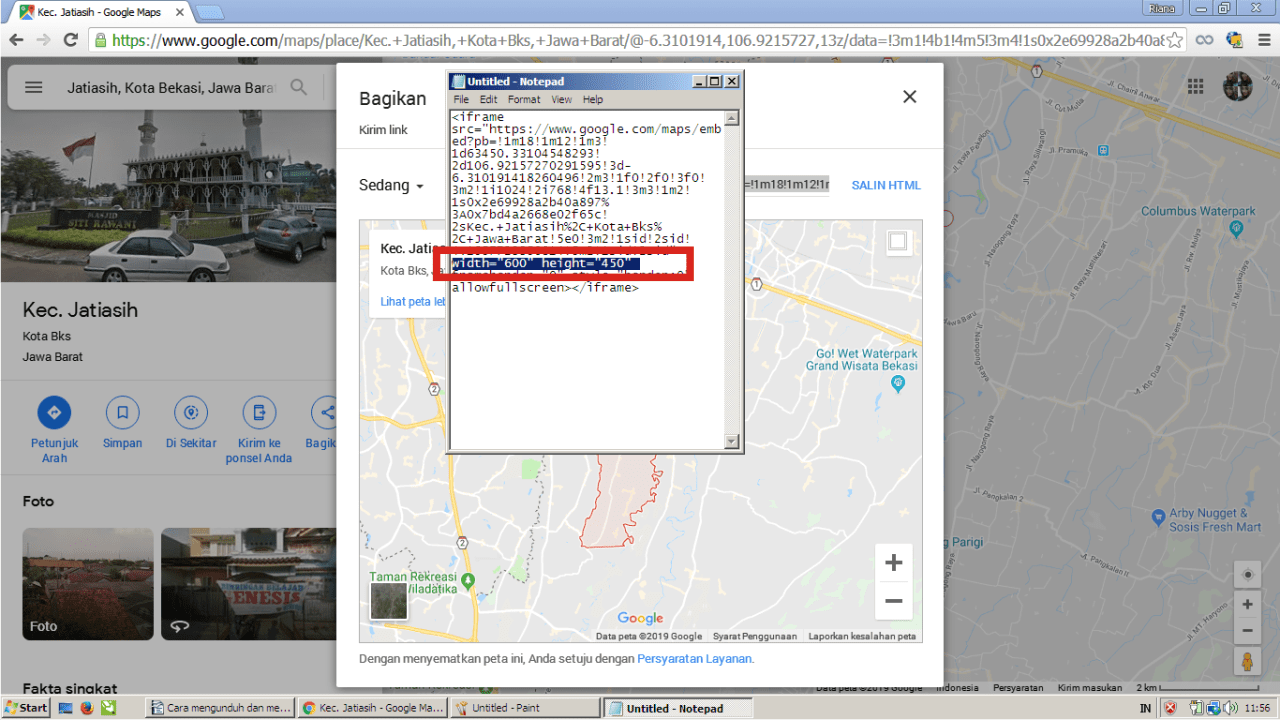The image size is (1280, 720).
Task: Click the new tab button in Chrome
Action: click(209, 12)
